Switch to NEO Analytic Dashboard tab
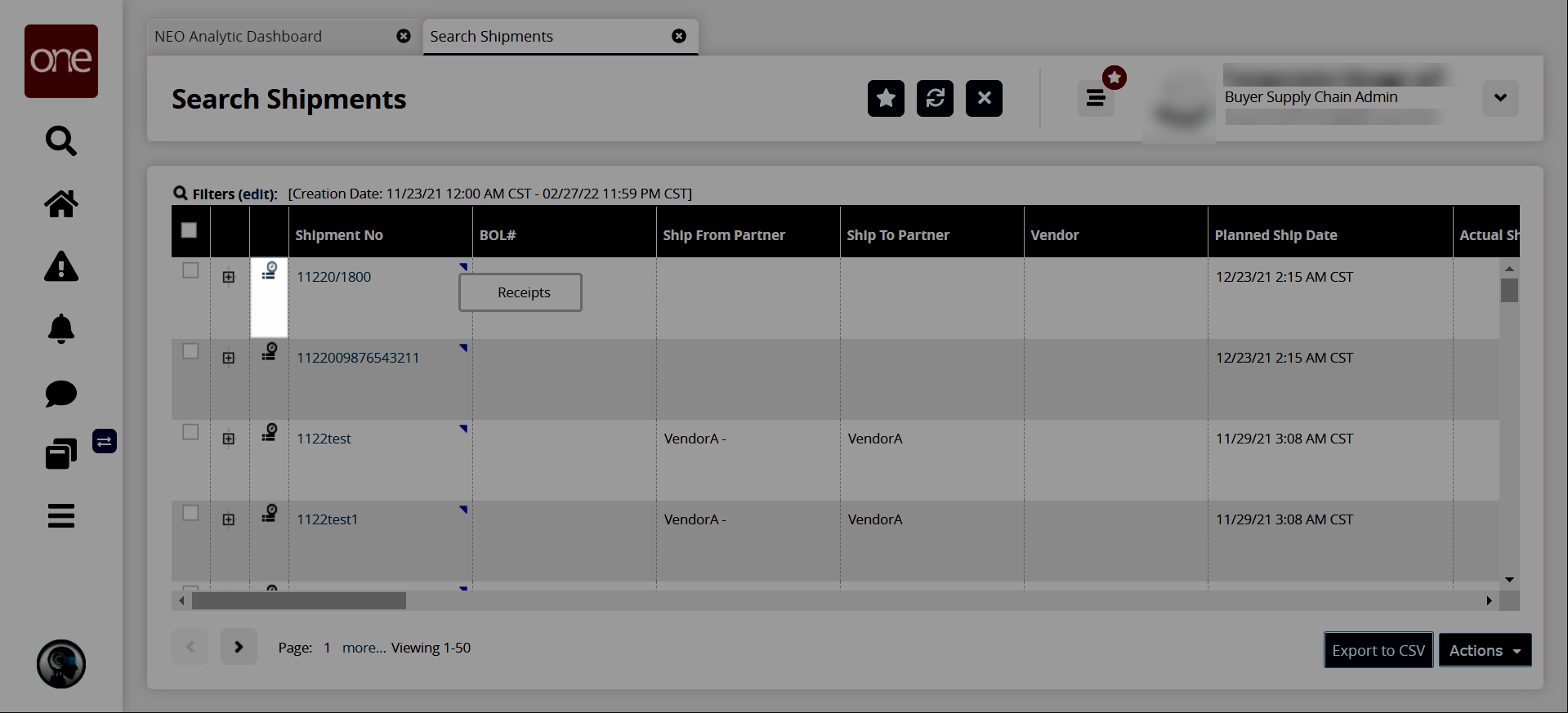This screenshot has width=1568, height=713. (x=239, y=37)
